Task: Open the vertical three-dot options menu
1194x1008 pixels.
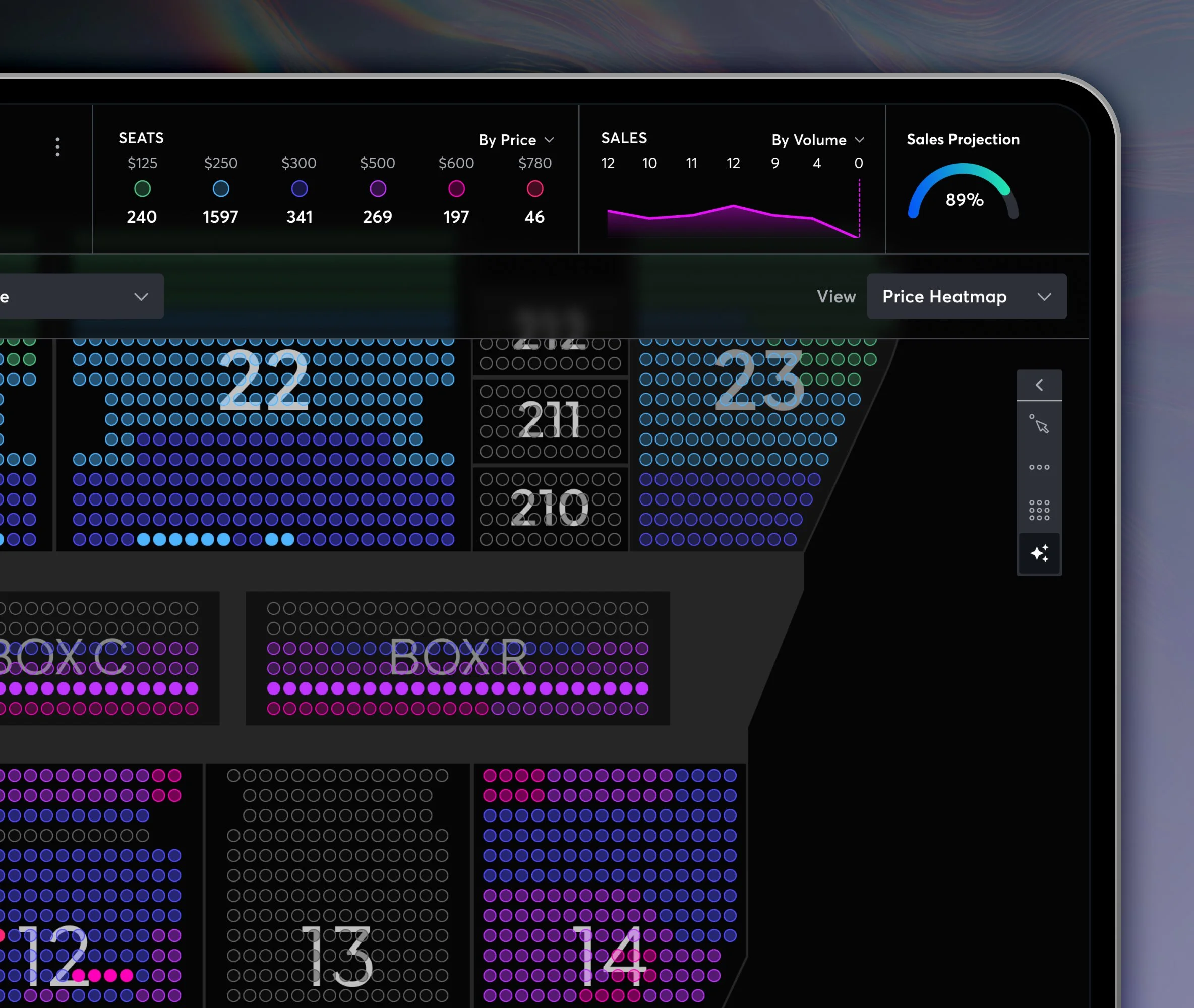Action: coord(57,147)
